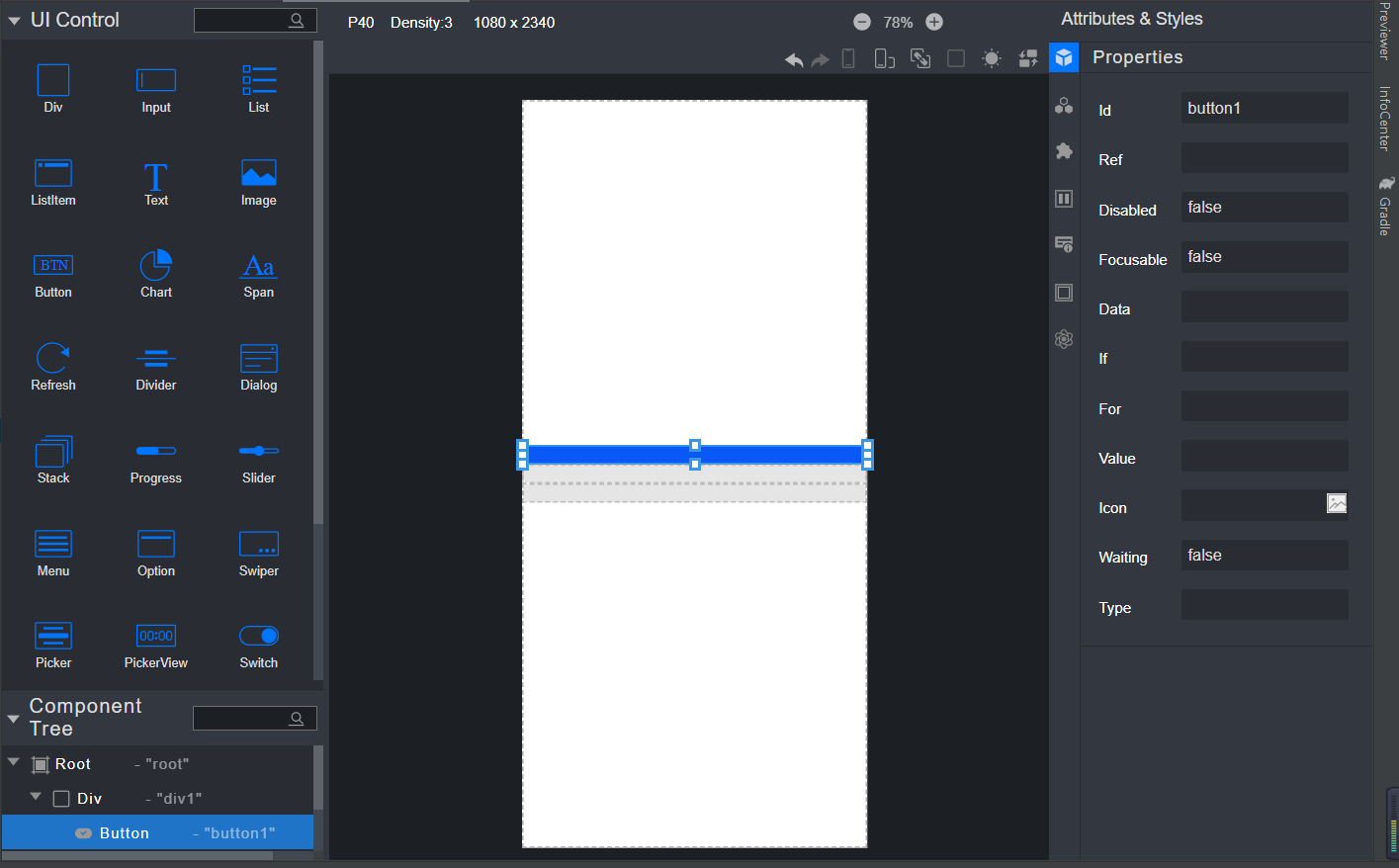Toggle the light/dark mode sun icon
The width and height of the screenshot is (1399, 868).
tap(992, 59)
